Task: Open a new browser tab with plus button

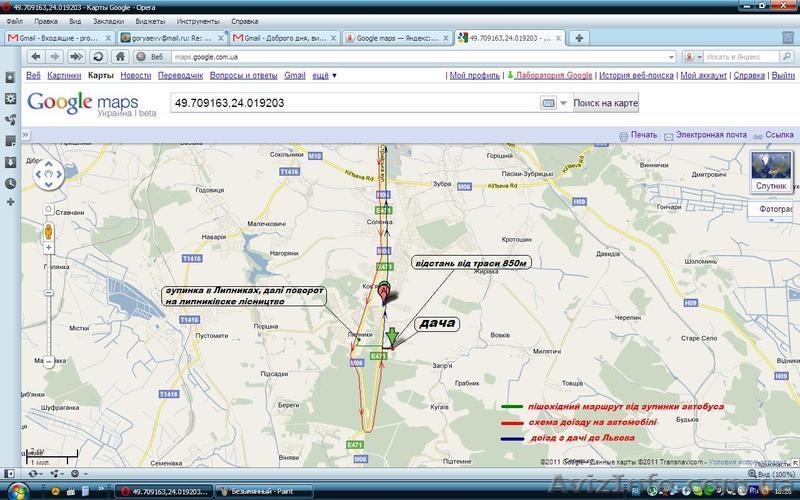Action: coord(579,37)
